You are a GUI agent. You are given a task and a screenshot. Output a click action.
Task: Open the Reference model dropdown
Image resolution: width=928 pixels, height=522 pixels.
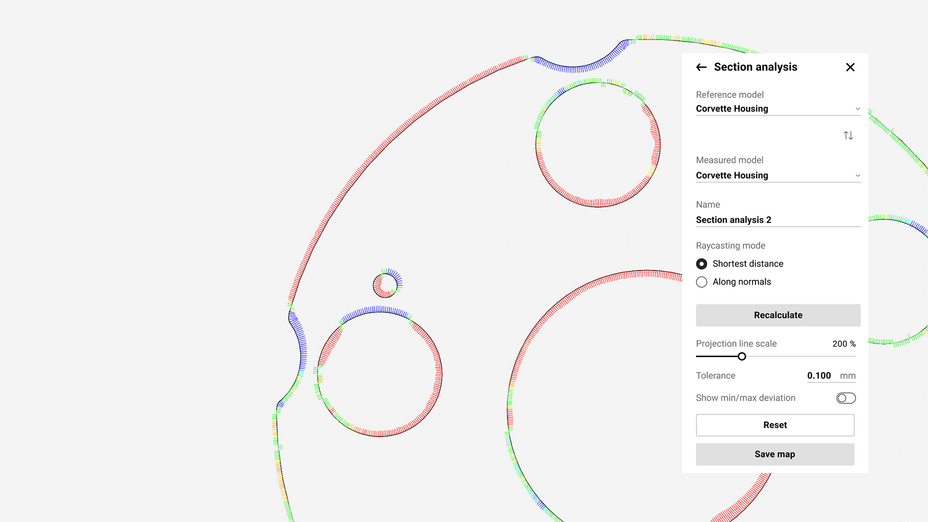tap(778, 109)
